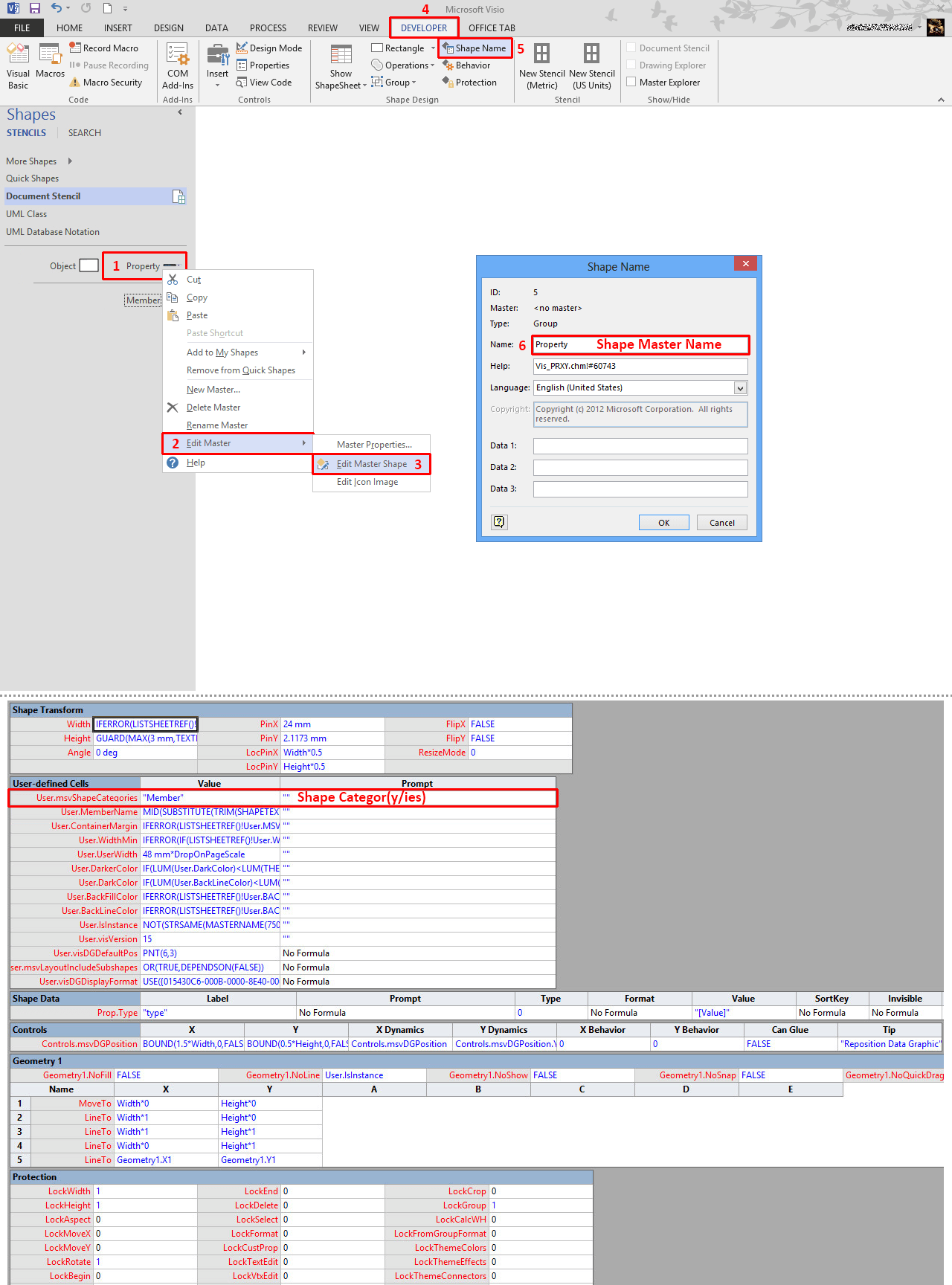Toggle Design Mode in Controls

[269, 48]
